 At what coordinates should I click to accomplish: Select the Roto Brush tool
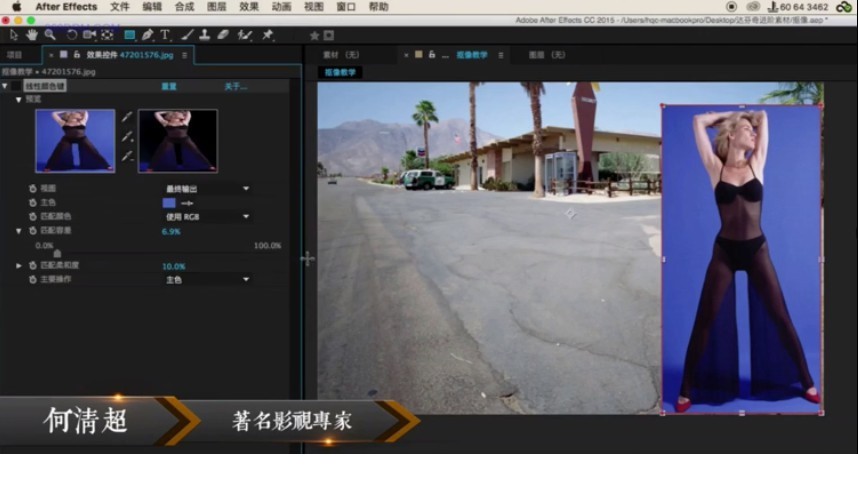(245, 35)
